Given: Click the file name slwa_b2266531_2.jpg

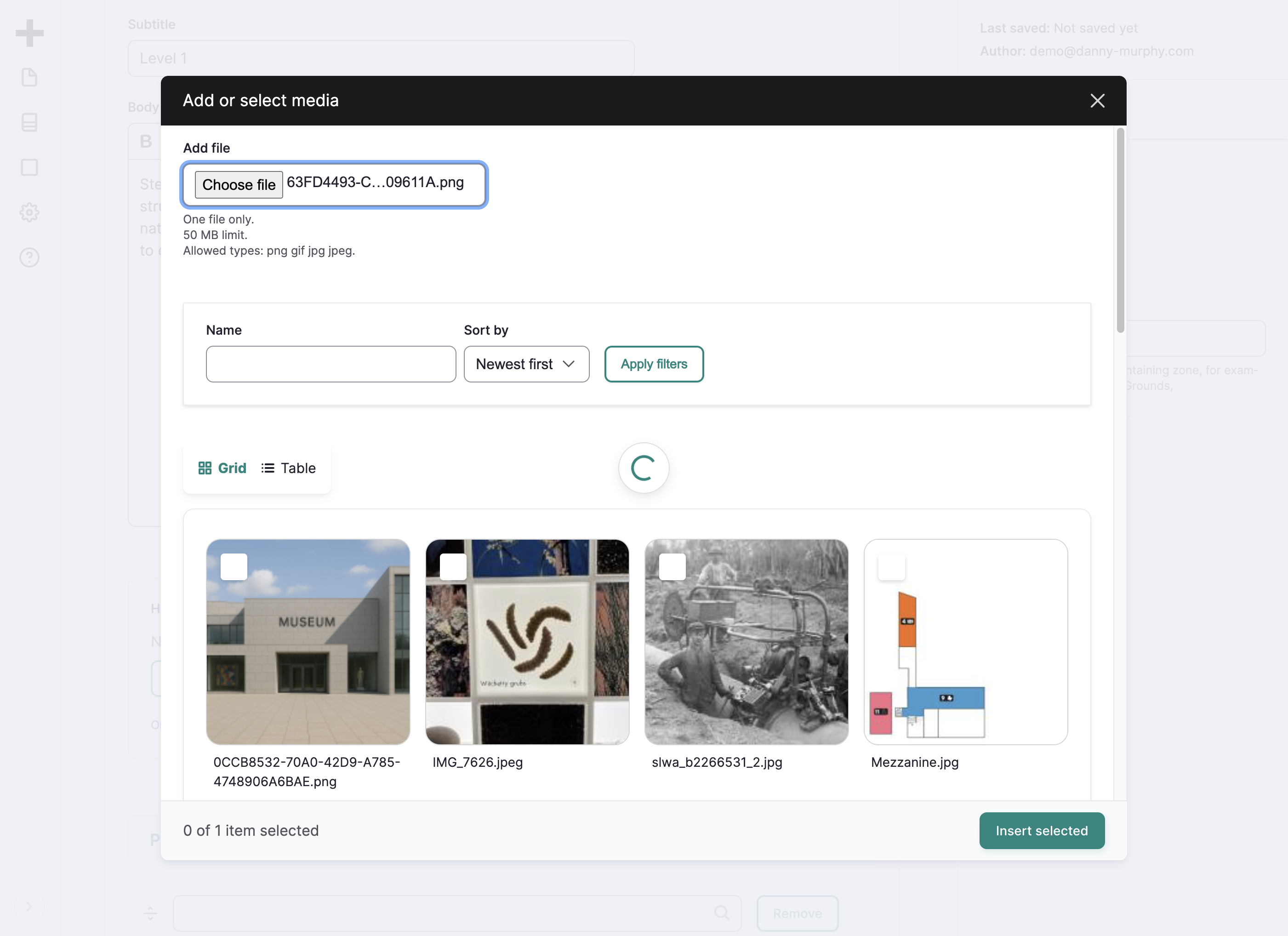Looking at the screenshot, I should point(717,762).
